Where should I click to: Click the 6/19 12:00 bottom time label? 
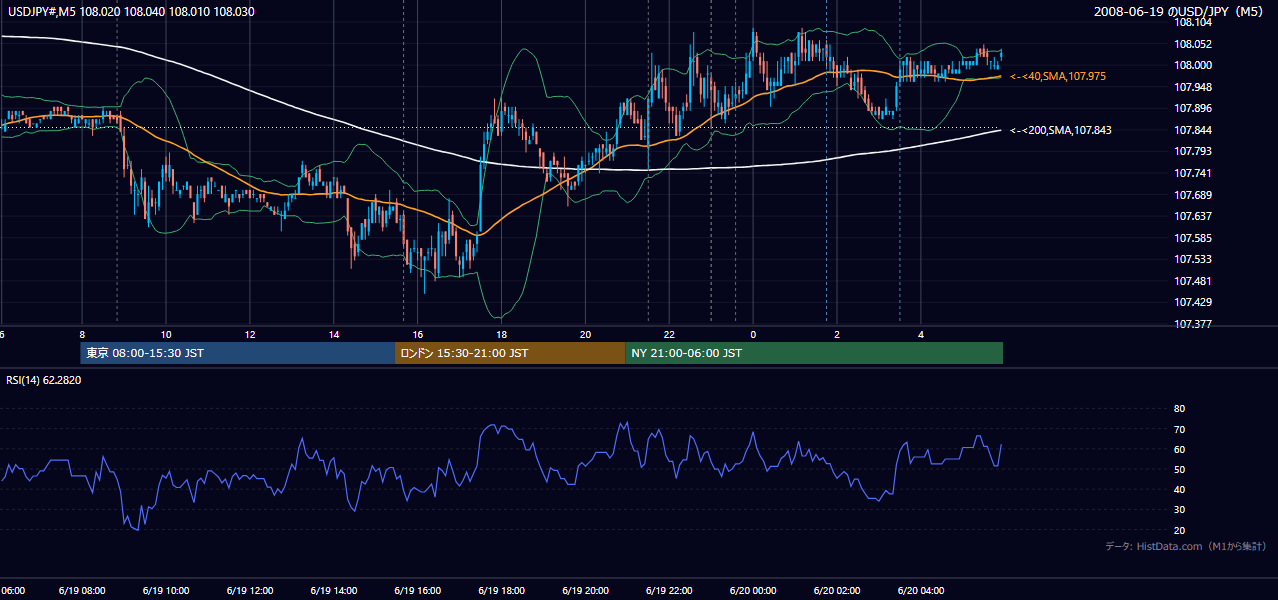click(x=251, y=591)
